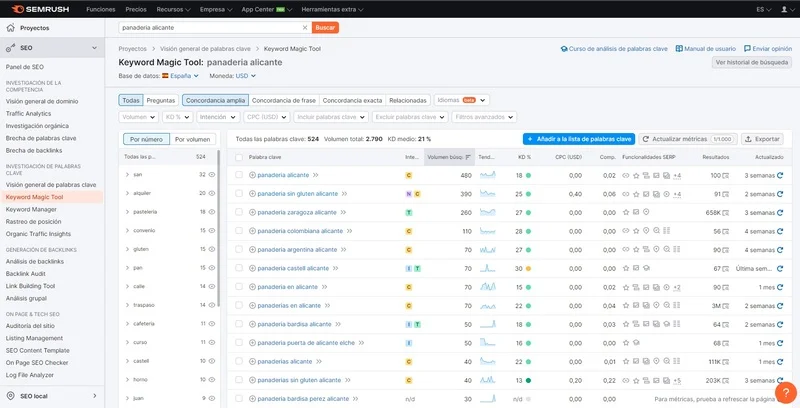
Task: Tick the checkbox for 'panaderia colombiana alicante'
Action: 239,231
